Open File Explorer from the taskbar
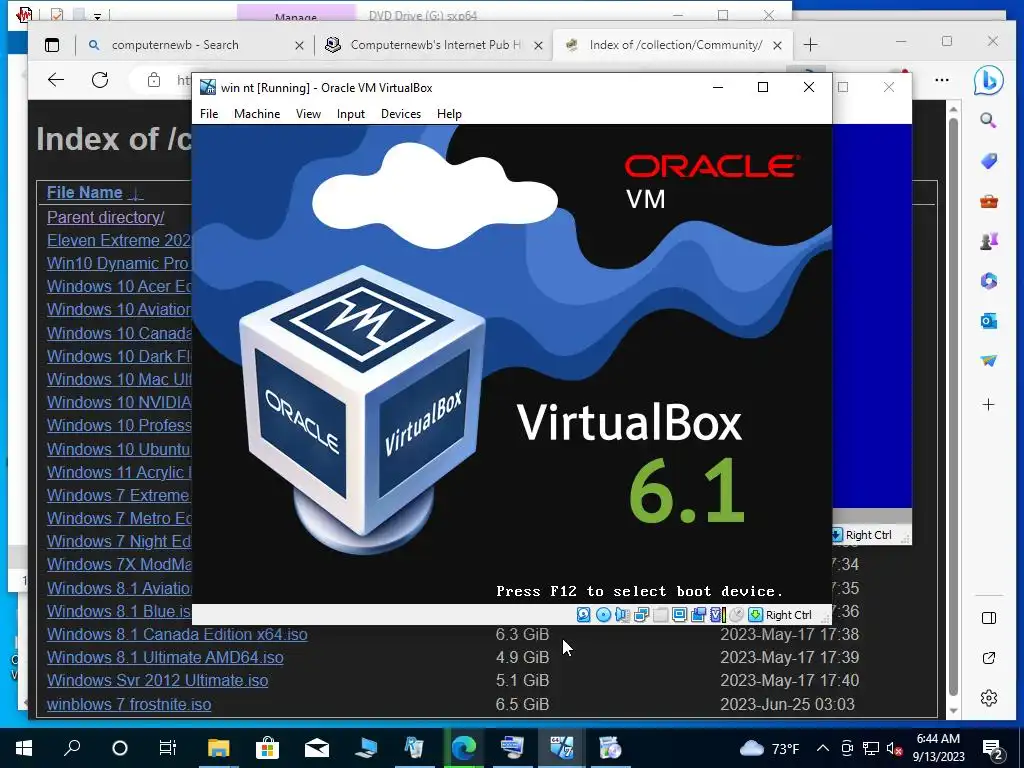 (x=219, y=748)
